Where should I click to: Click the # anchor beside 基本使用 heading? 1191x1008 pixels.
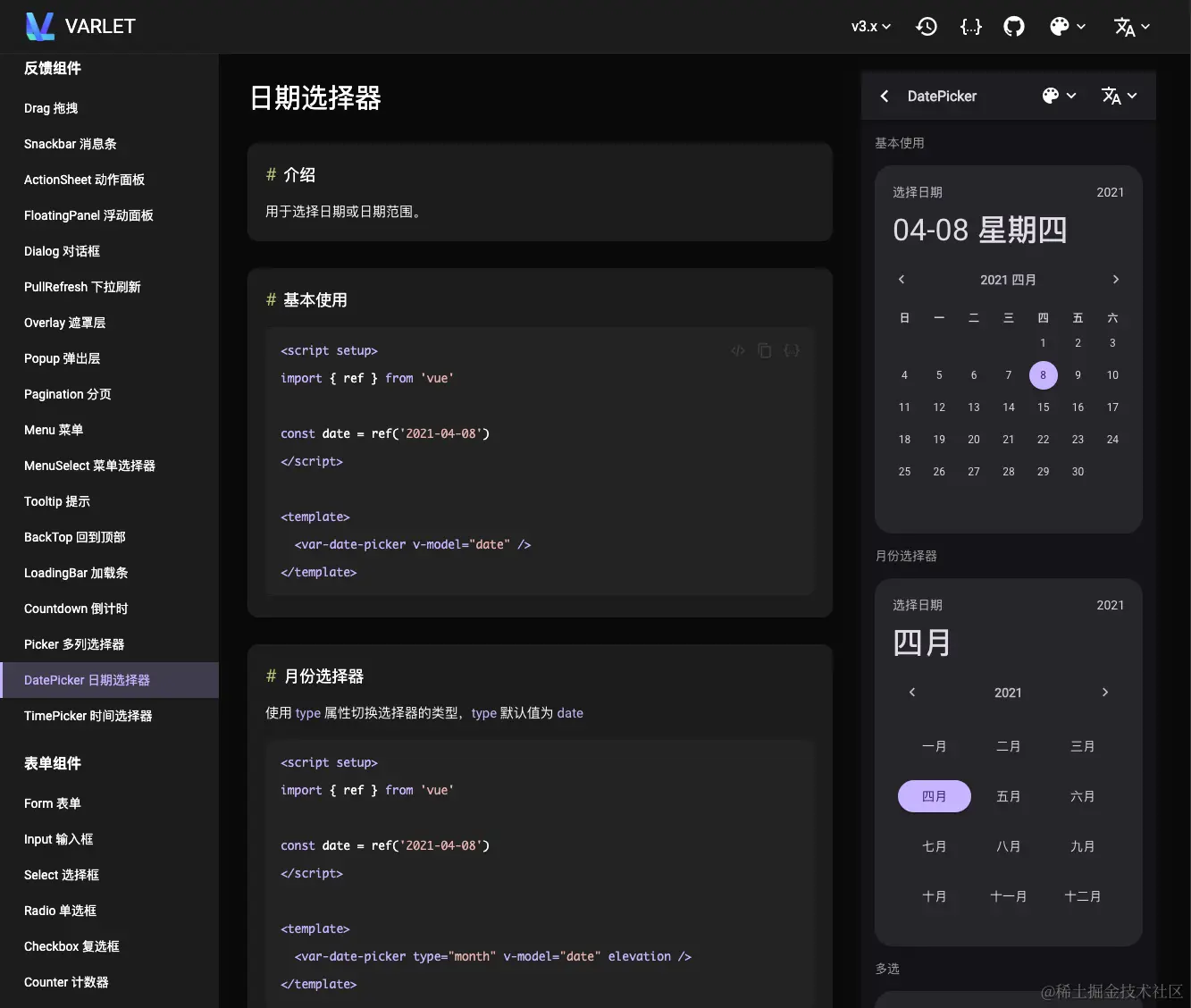271,300
